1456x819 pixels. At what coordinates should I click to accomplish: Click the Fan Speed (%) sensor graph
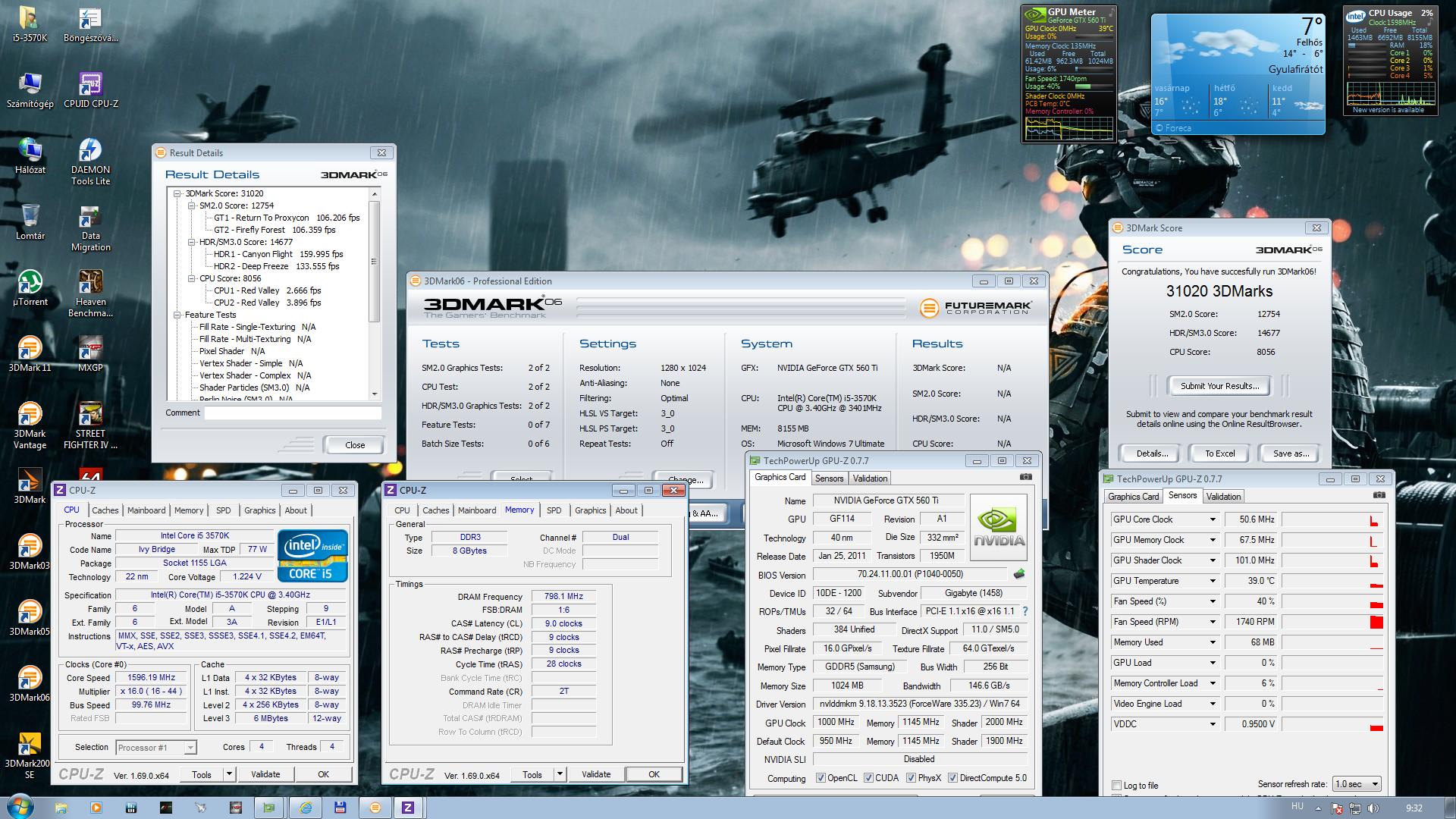coord(1333,601)
